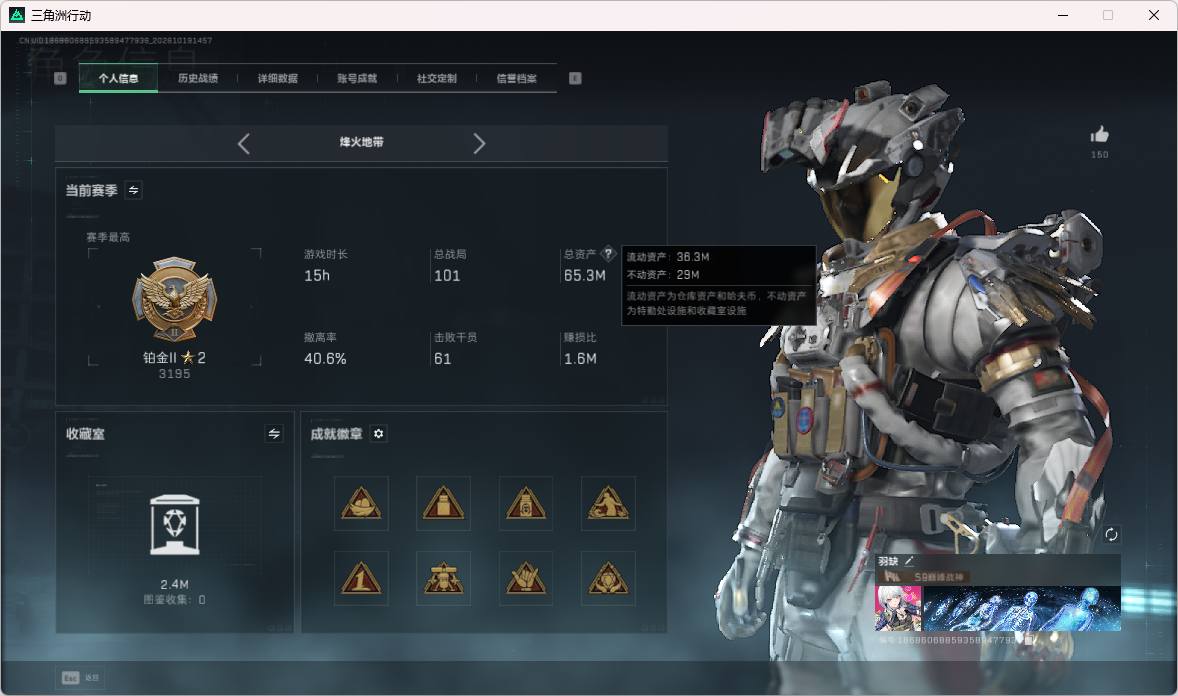Click the Esc 返回 back button
Screen dimensions: 1178x696
coord(80,678)
